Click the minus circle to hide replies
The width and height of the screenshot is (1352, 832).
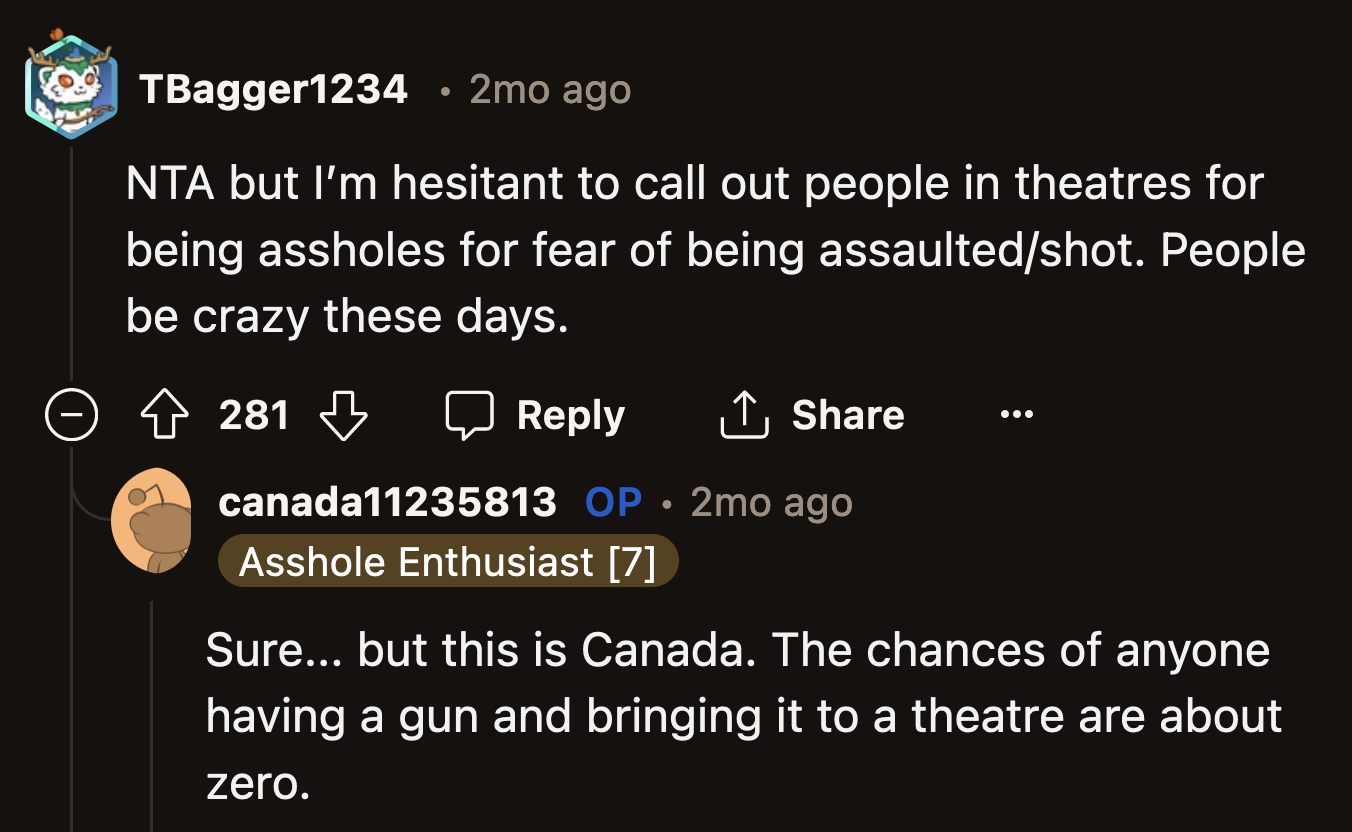71,413
